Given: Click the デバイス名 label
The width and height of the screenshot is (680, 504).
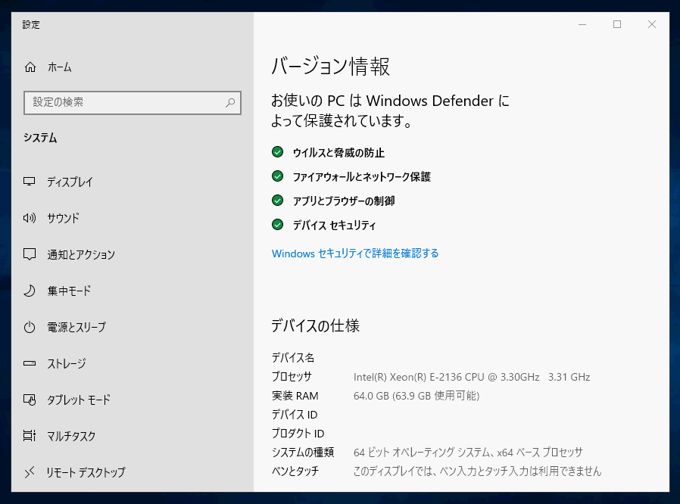Looking at the screenshot, I should coord(293,358).
